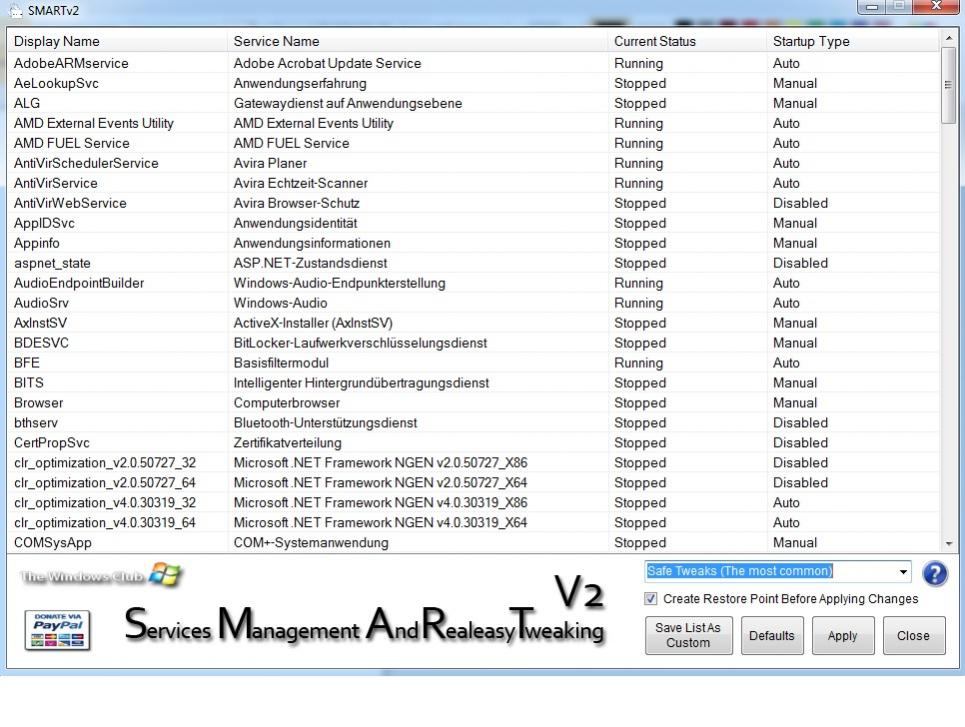Click the scrollbar up arrow
The image size is (965, 727).
(948, 38)
